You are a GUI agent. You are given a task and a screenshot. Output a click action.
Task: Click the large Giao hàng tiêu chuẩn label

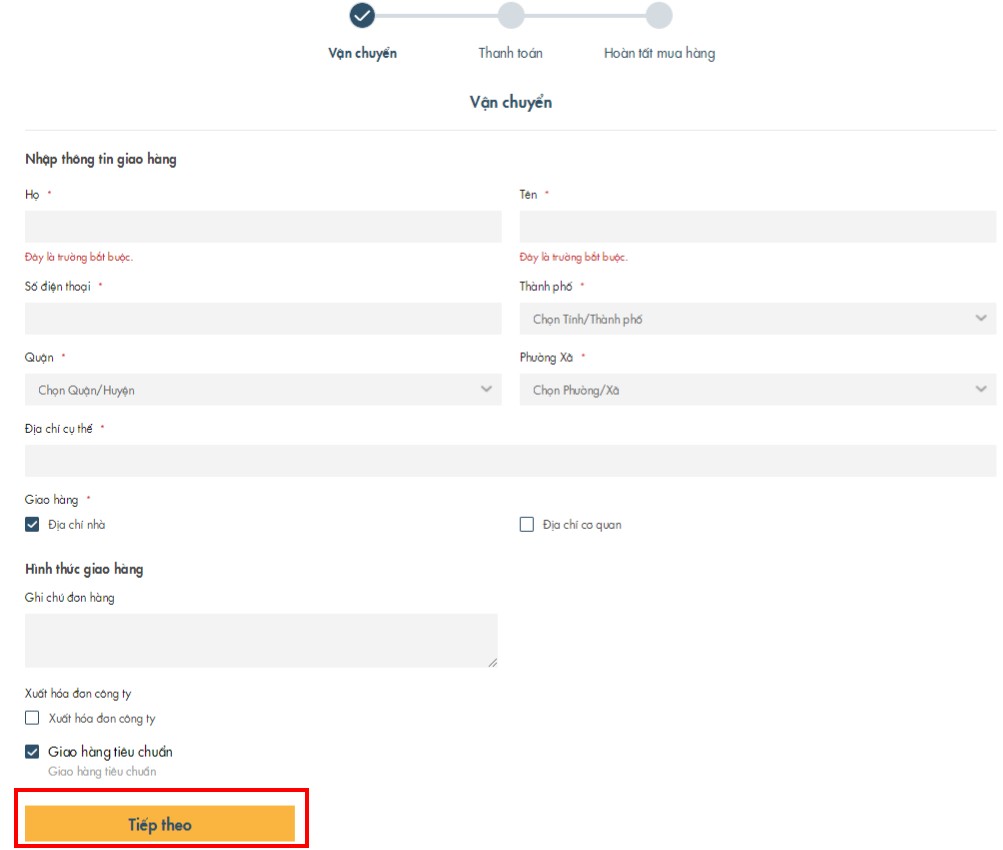pos(110,752)
